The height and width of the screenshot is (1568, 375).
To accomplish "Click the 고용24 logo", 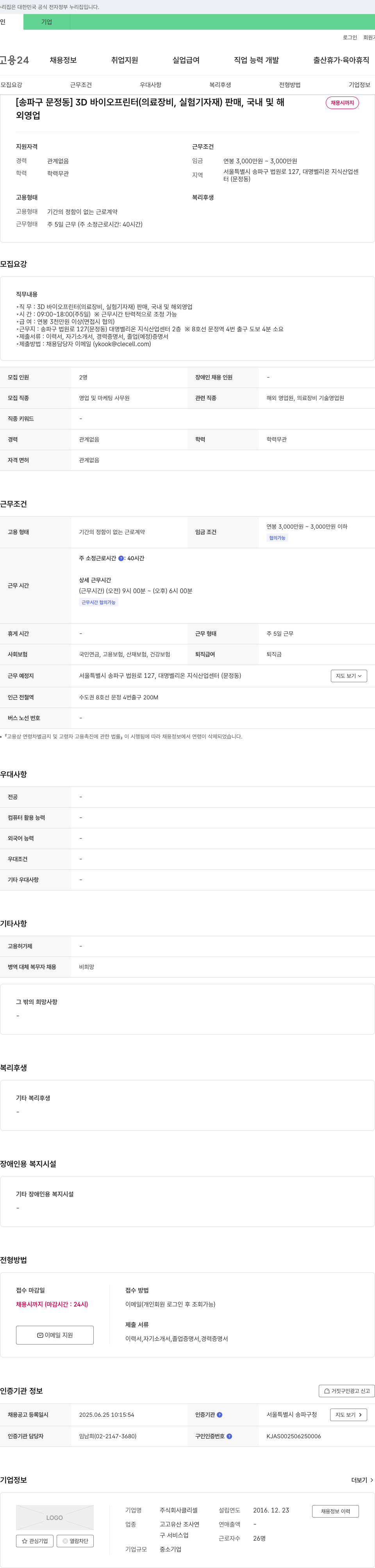I will 14,60.
